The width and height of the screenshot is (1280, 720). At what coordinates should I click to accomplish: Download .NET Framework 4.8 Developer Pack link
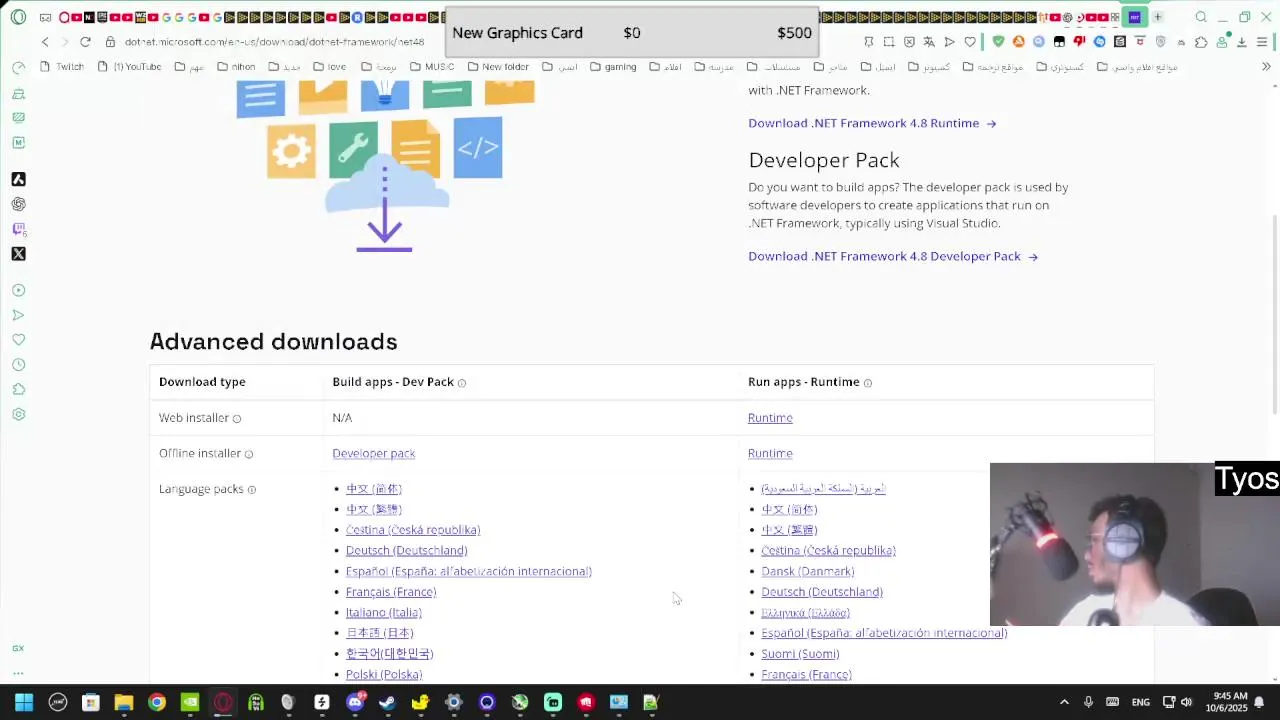893,256
